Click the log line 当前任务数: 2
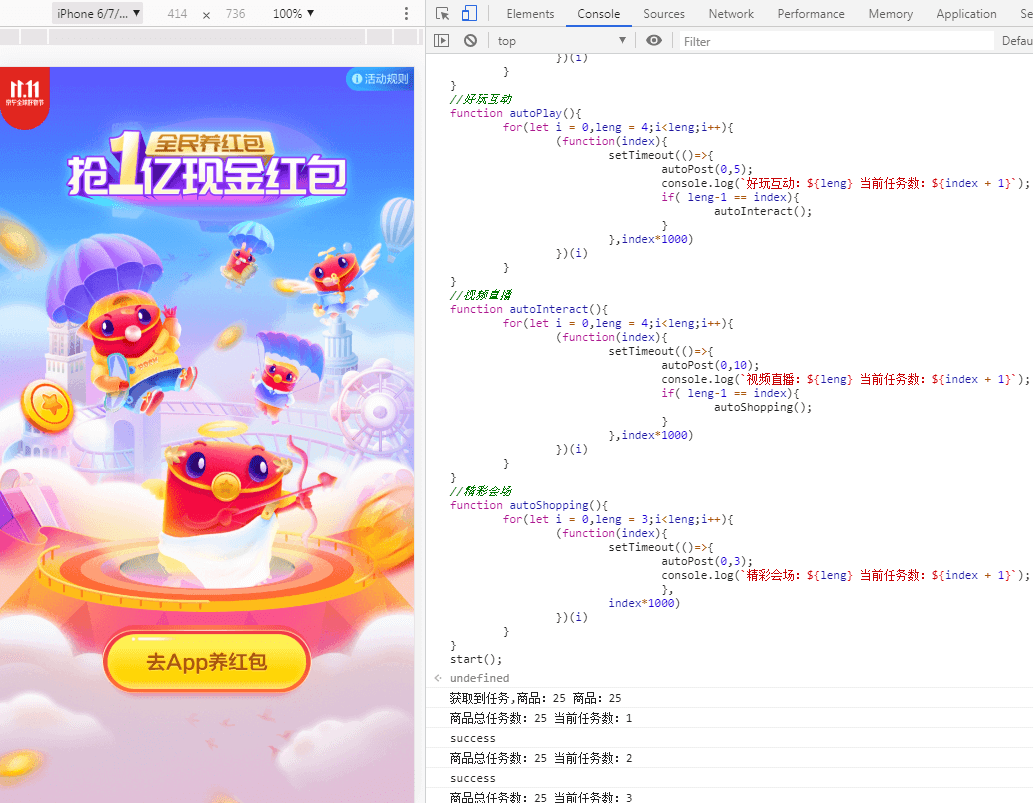The height and width of the screenshot is (803, 1033). [x=541, y=758]
